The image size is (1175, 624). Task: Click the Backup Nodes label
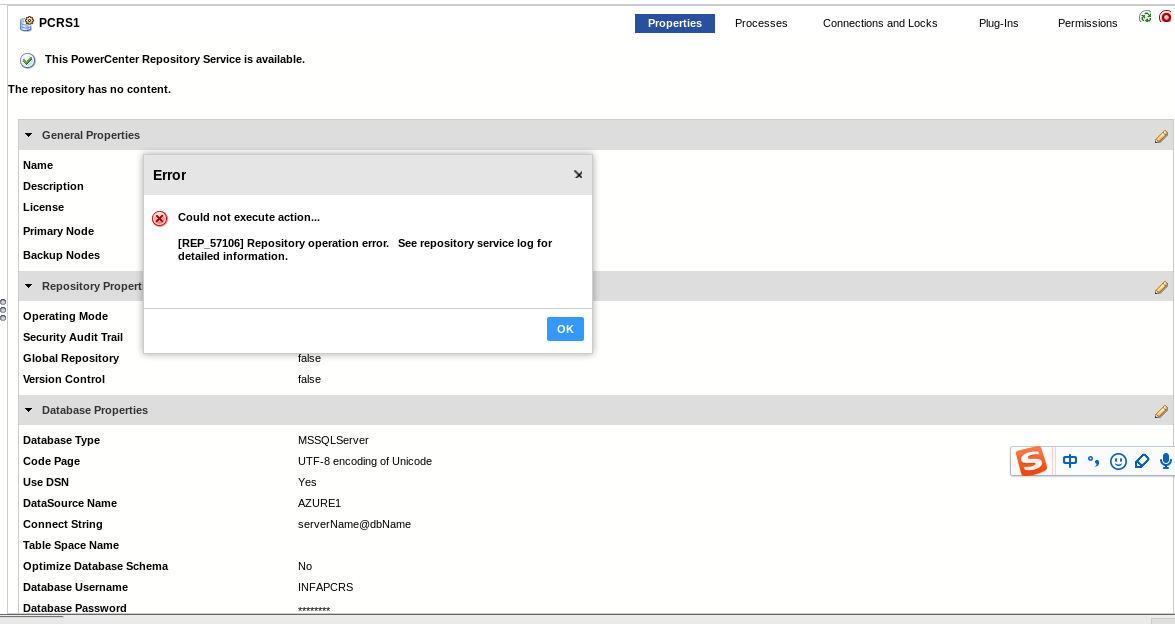(61, 255)
